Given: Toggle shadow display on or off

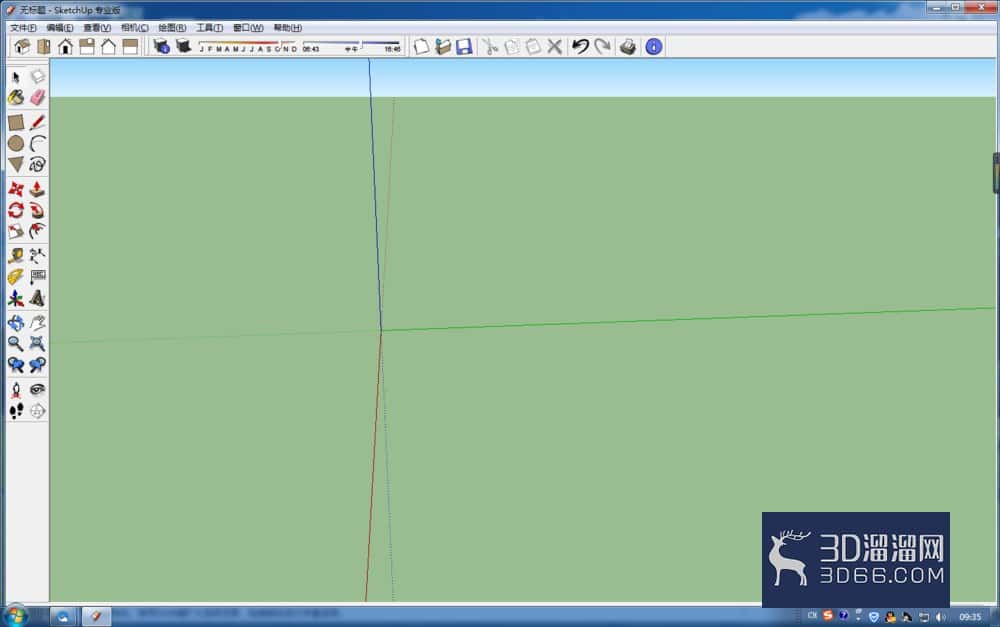Looking at the screenshot, I should pyautogui.click(x=184, y=46).
